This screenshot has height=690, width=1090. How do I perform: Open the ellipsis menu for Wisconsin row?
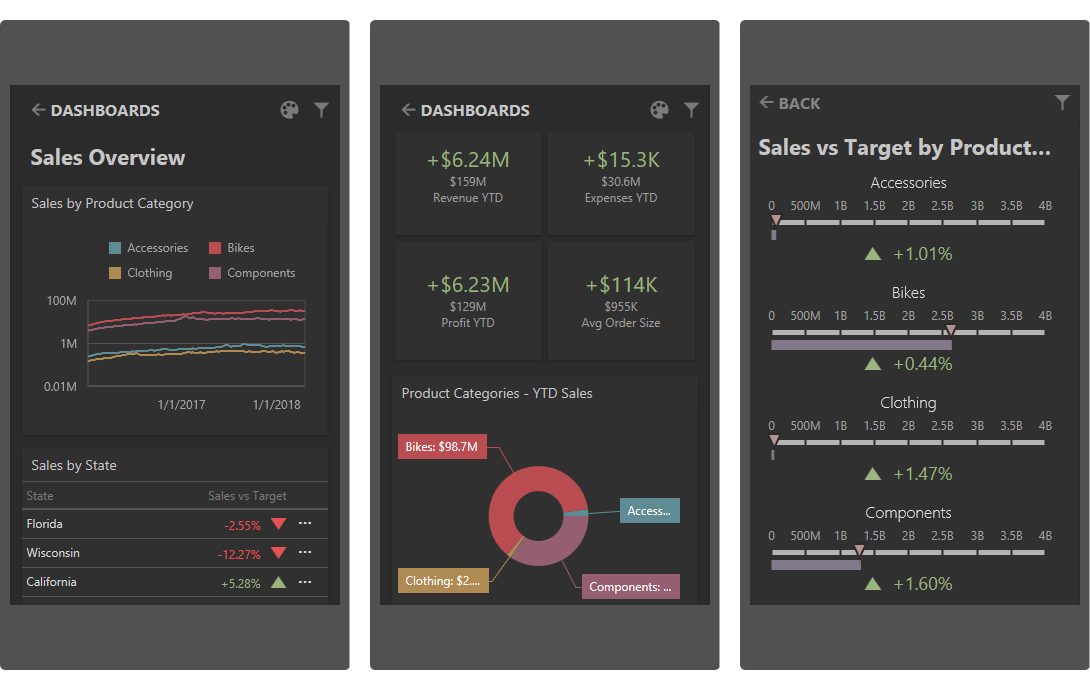coord(304,552)
